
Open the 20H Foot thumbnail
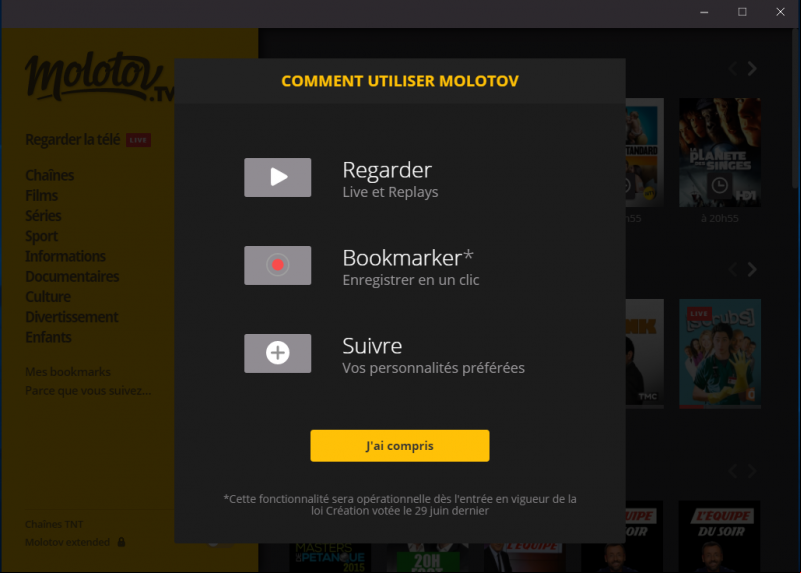428,558
